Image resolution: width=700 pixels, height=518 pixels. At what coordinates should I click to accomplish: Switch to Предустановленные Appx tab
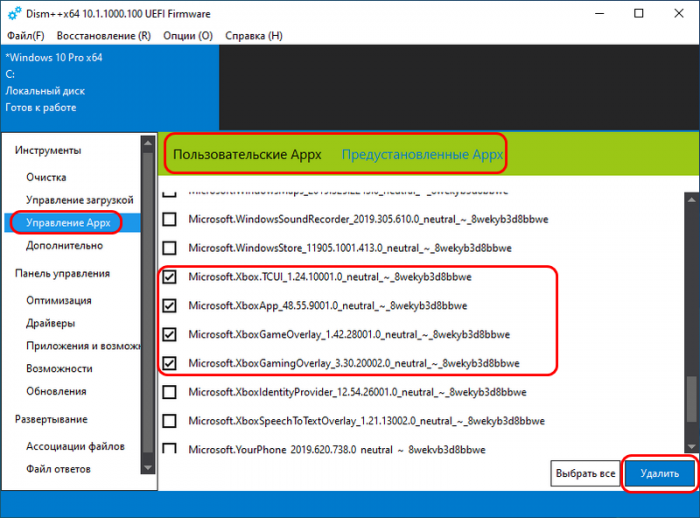click(422, 155)
